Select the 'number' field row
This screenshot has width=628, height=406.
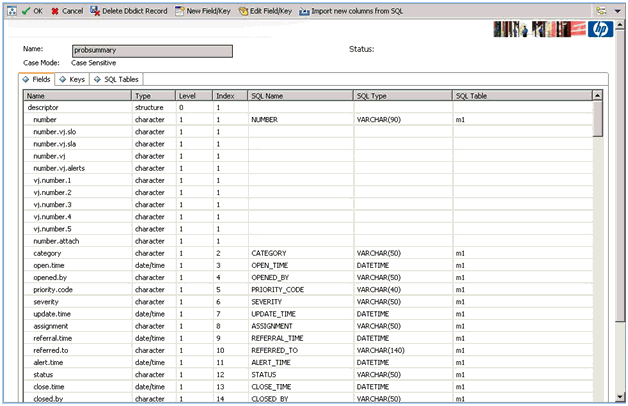(308, 119)
